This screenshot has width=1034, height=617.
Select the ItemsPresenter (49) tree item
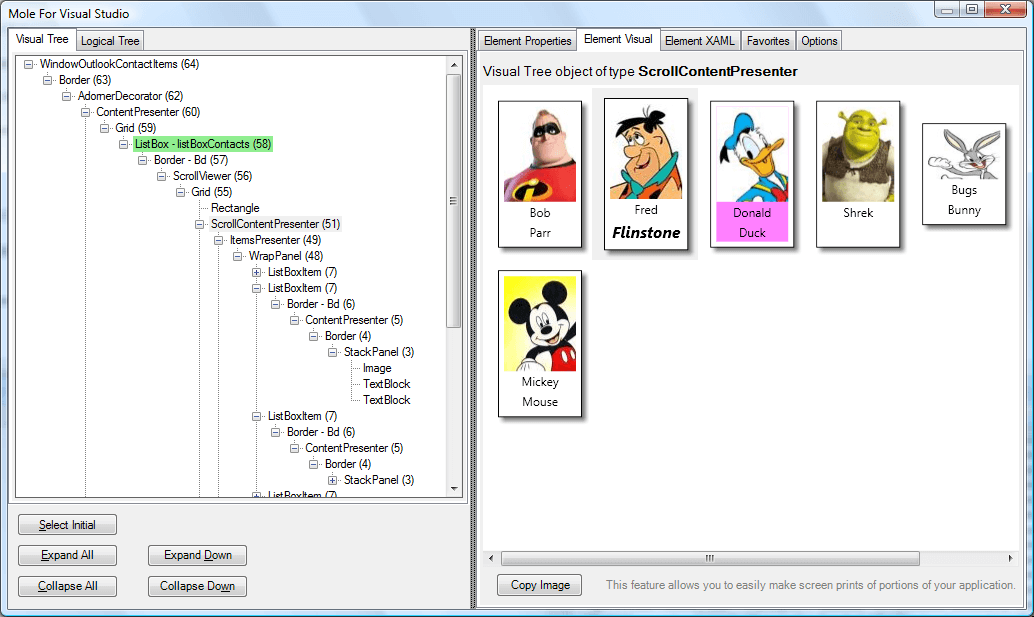click(x=276, y=240)
